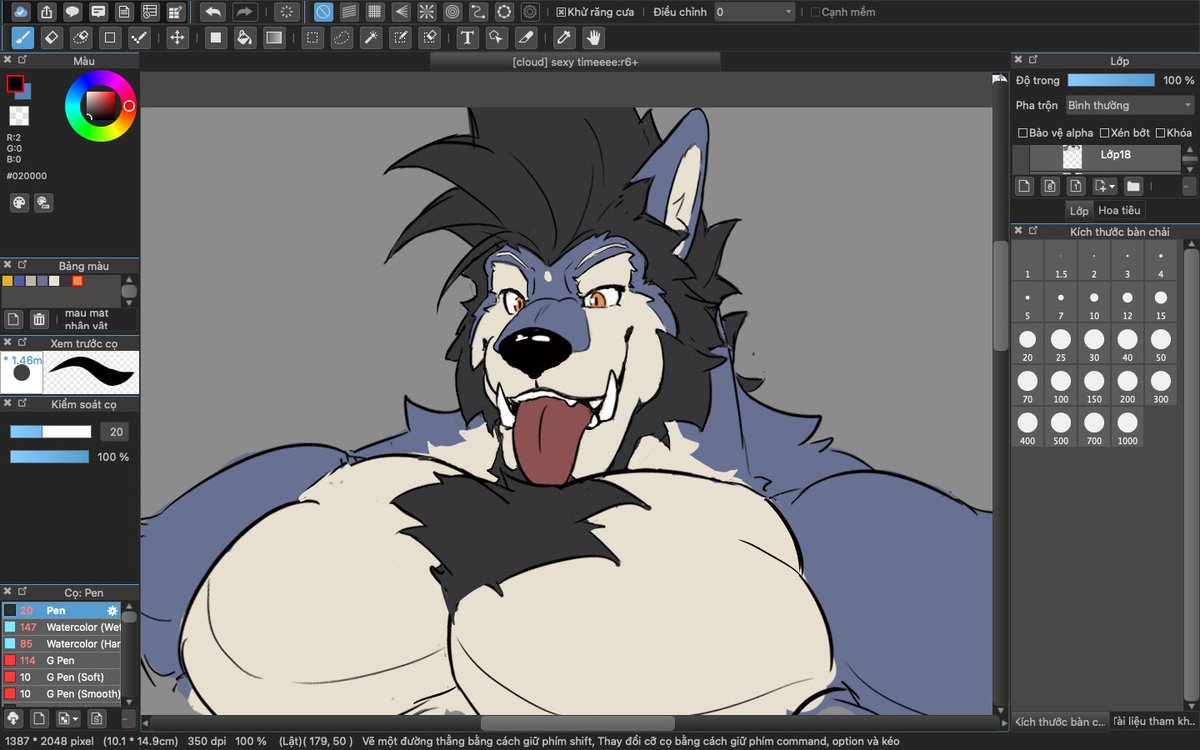The height and width of the screenshot is (750, 1200).
Task: Select the sexy timeeee:r6+ document tab
Action: (575, 61)
